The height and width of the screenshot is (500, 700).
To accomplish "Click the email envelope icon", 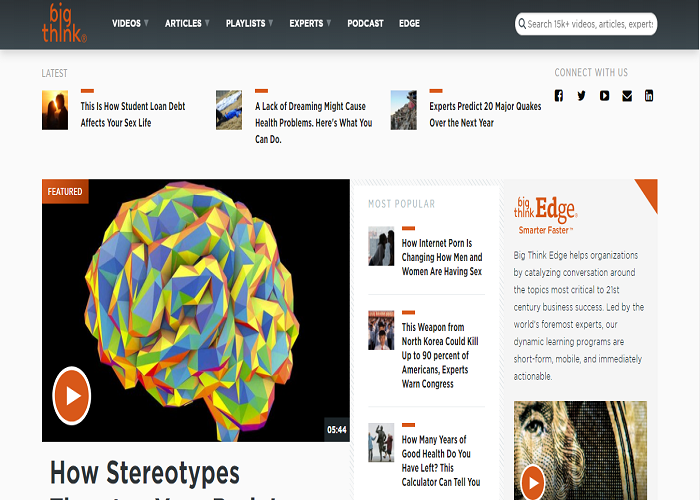I will pyautogui.click(x=627, y=96).
